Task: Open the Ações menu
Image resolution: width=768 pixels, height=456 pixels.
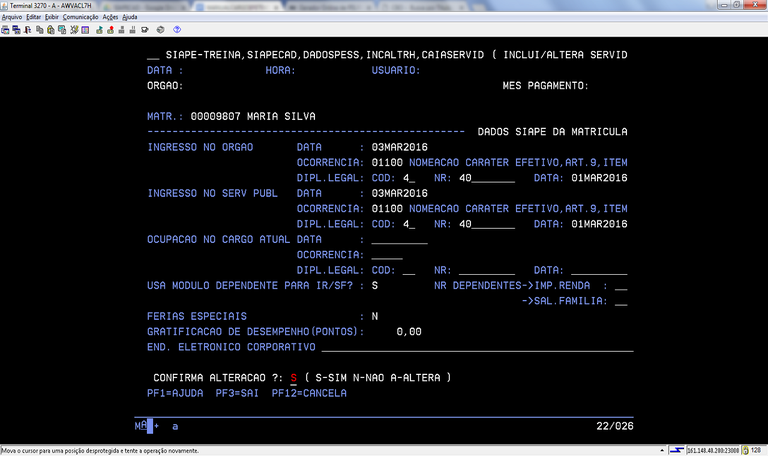Action: pos(110,17)
